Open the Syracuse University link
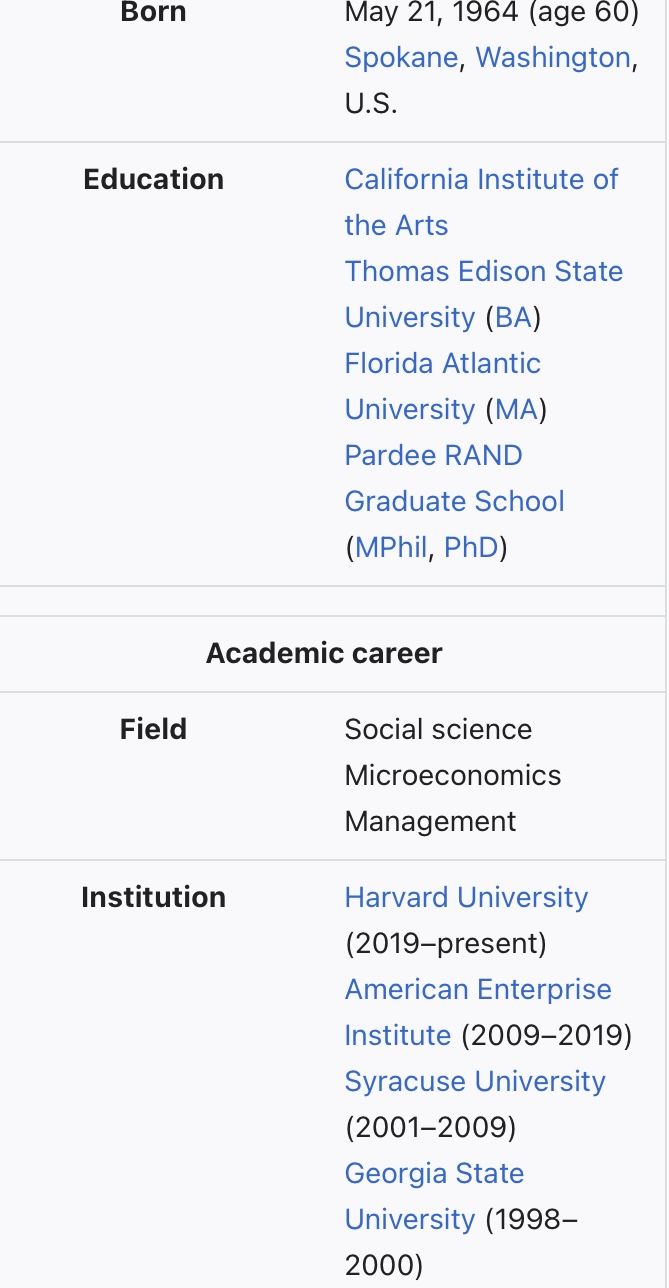The height and width of the screenshot is (1288, 669). 475,1082
